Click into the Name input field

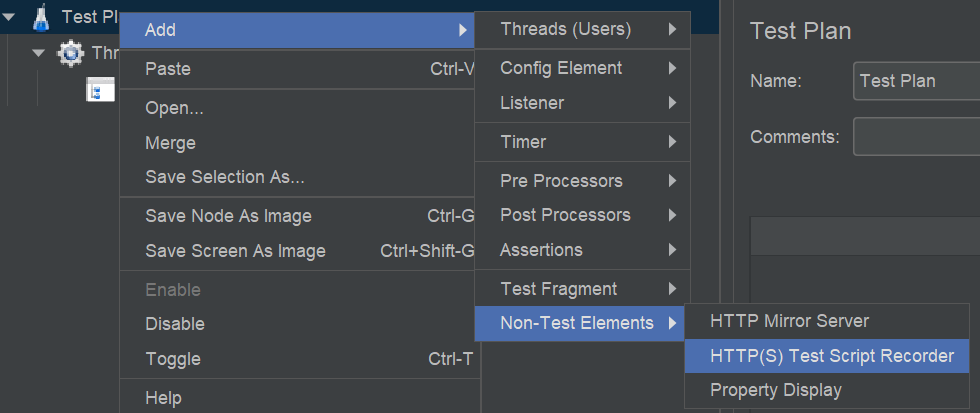pyautogui.click(x=915, y=81)
